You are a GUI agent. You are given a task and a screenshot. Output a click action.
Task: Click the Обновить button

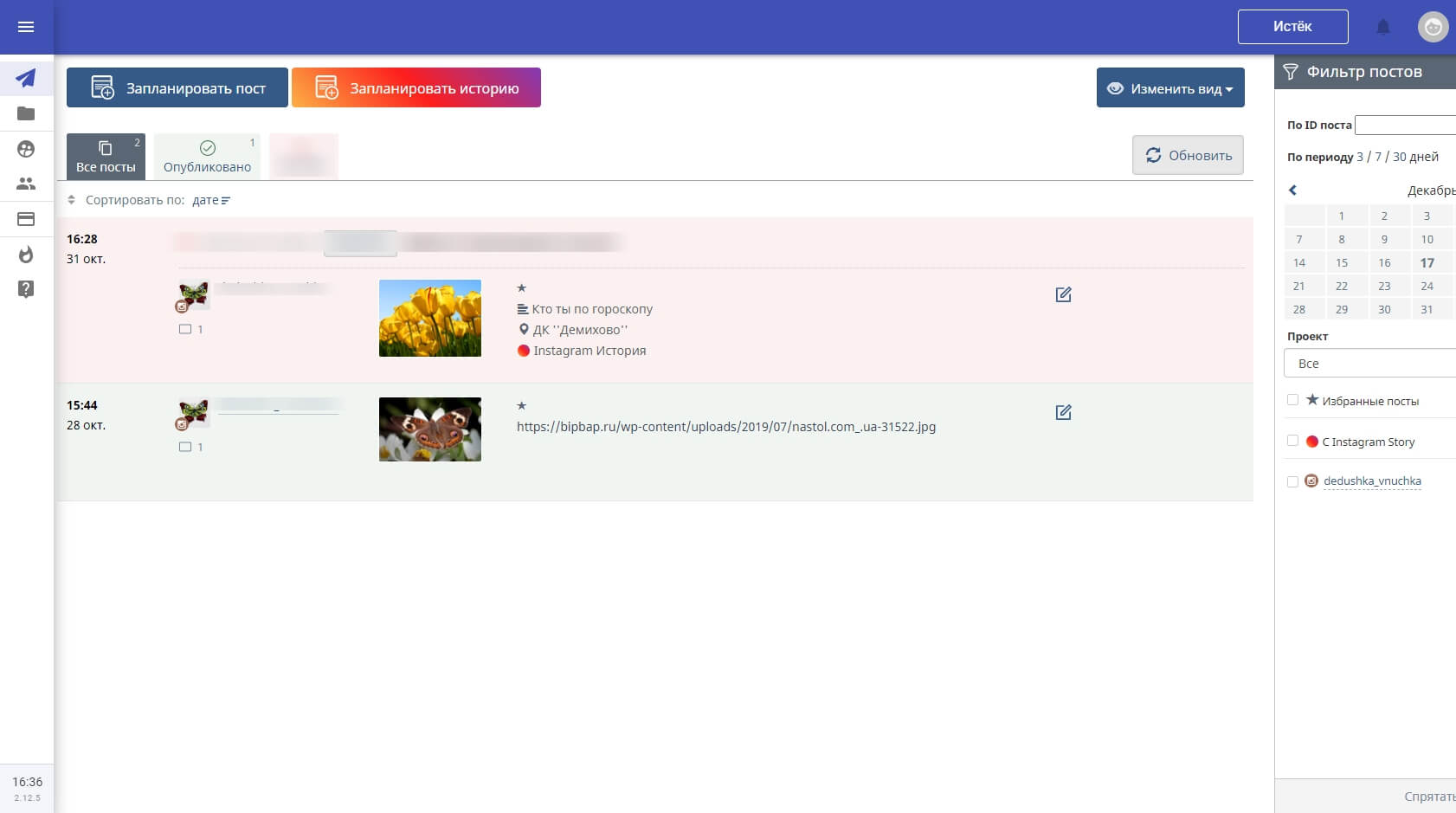(x=1188, y=155)
